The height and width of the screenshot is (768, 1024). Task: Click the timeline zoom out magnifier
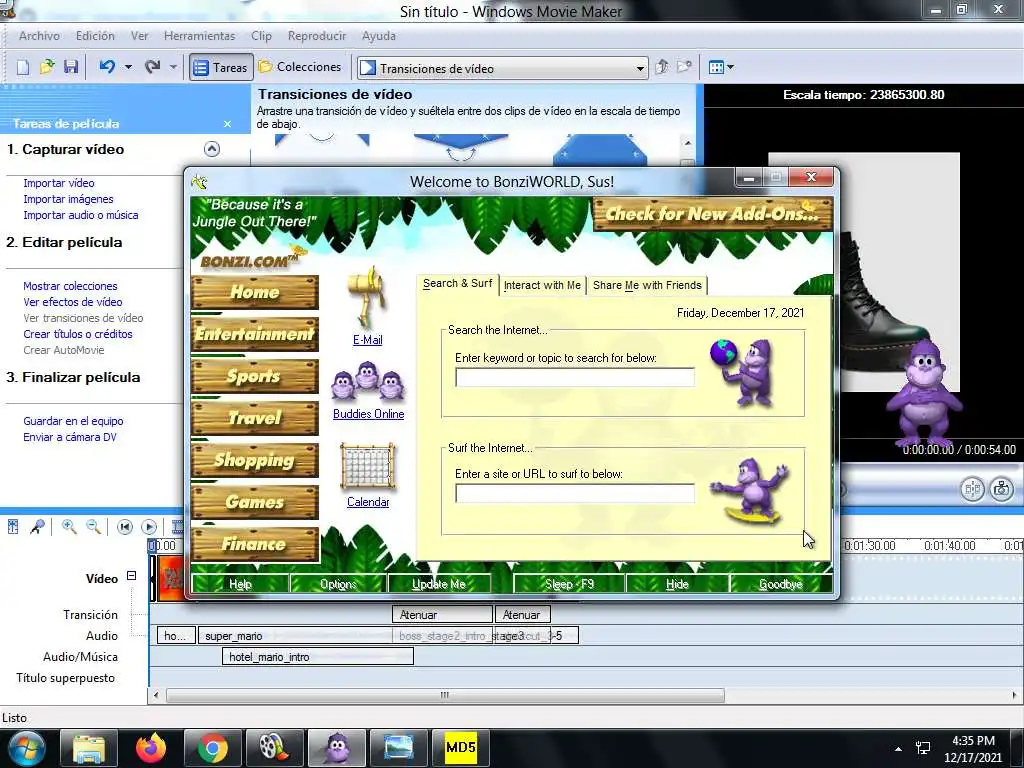(93, 526)
